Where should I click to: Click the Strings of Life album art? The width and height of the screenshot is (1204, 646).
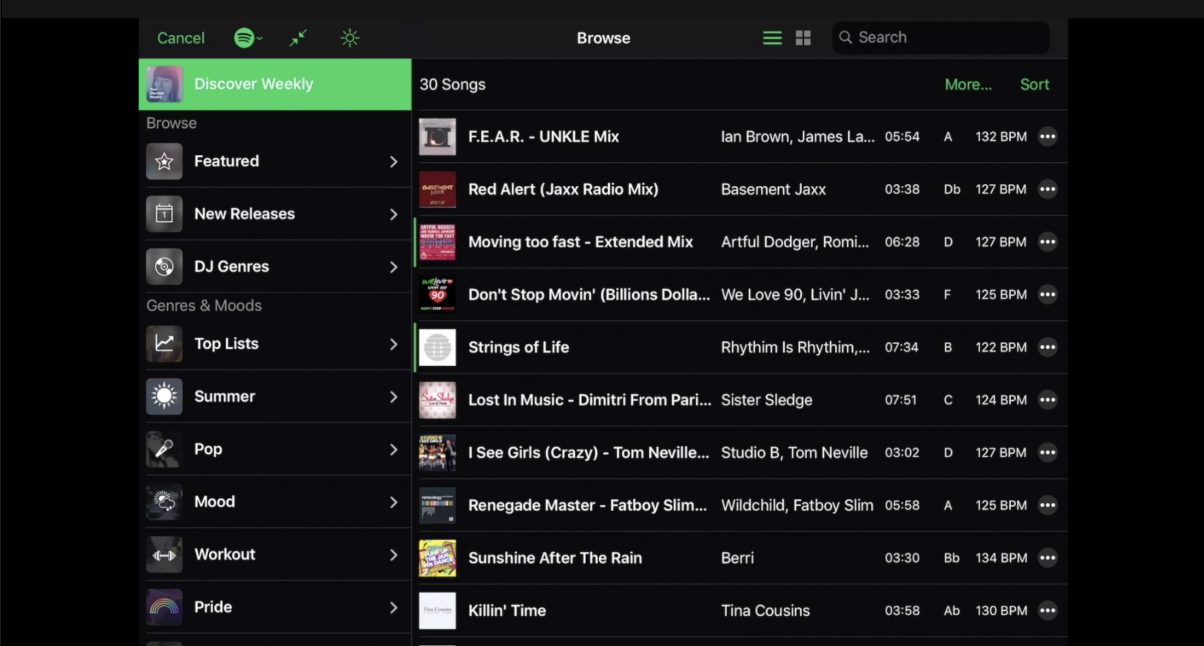pyautogui.click(x=437, y=347)
